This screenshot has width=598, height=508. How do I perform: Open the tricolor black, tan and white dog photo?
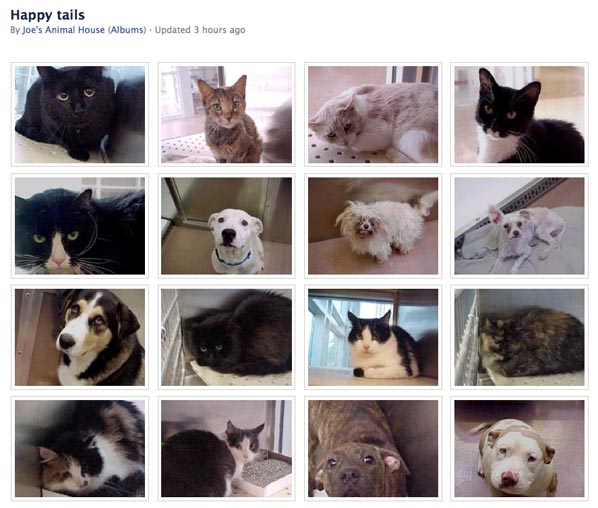[x=80, y=337]
